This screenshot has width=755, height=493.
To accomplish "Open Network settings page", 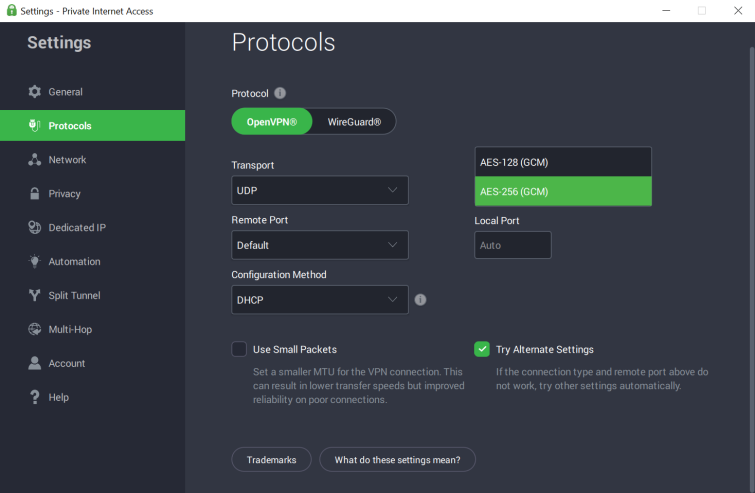I will 92,160.
